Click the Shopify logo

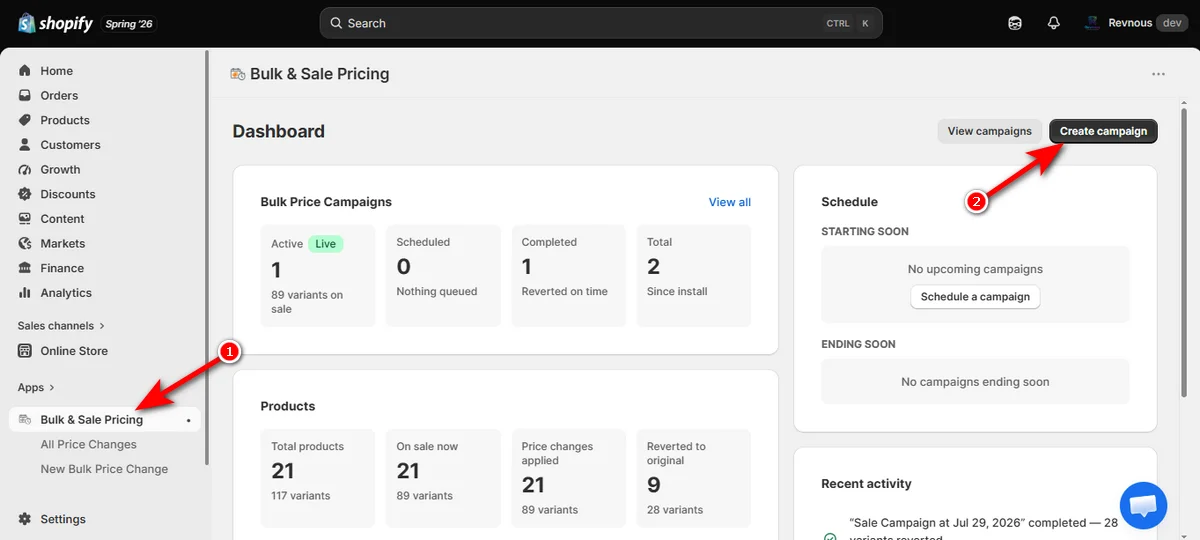pos(55,23)
